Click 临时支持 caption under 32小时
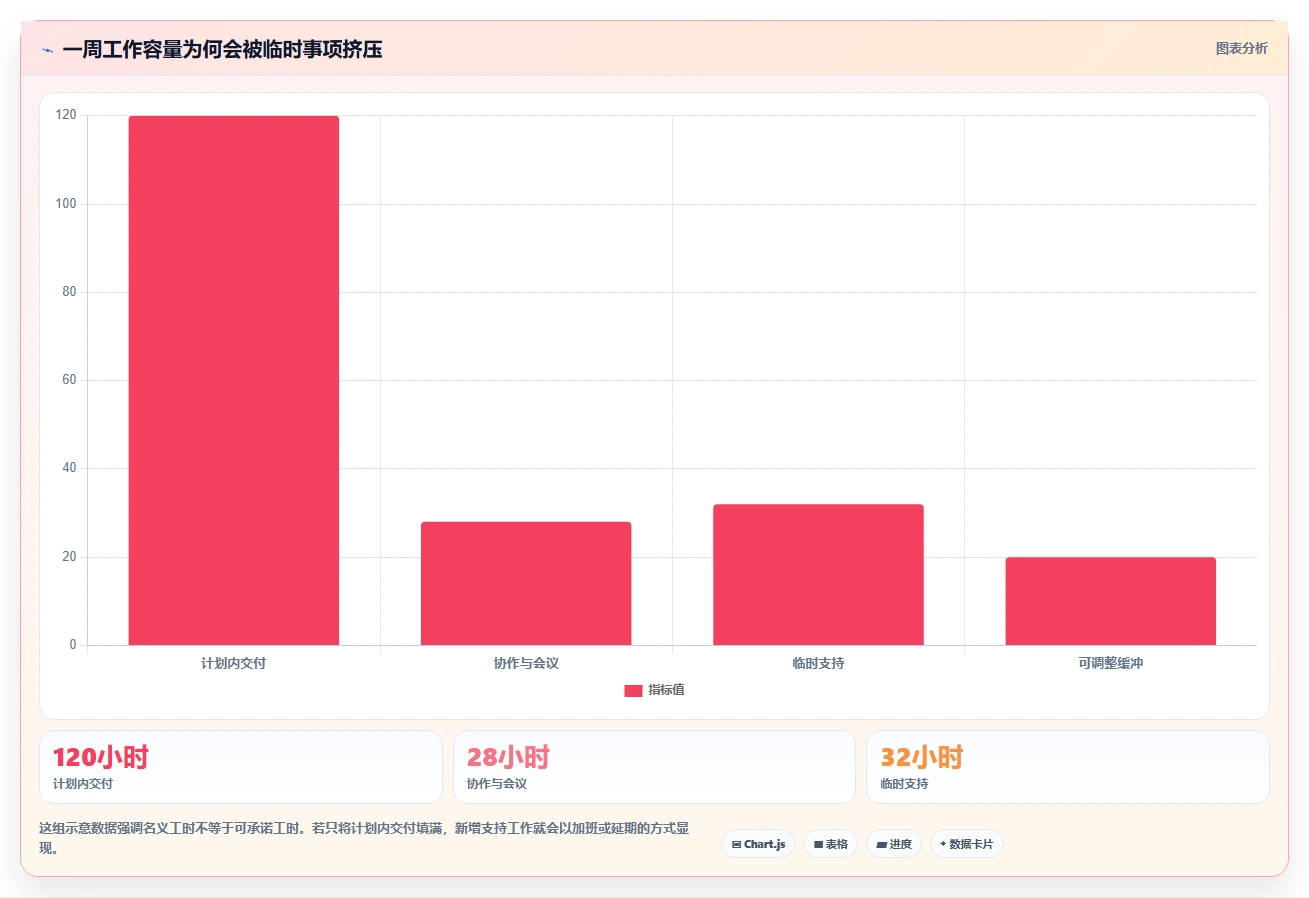Viewport: 1309px width, 898px height. (x=904, y=784)
